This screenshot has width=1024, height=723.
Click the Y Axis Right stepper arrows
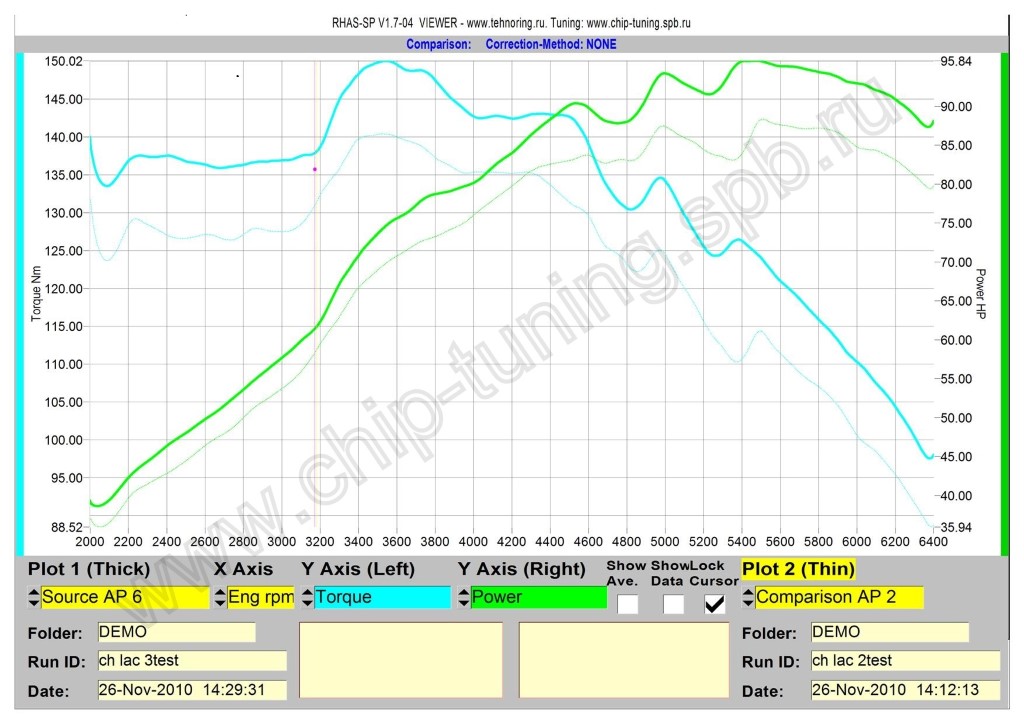[x=464, y=598]
